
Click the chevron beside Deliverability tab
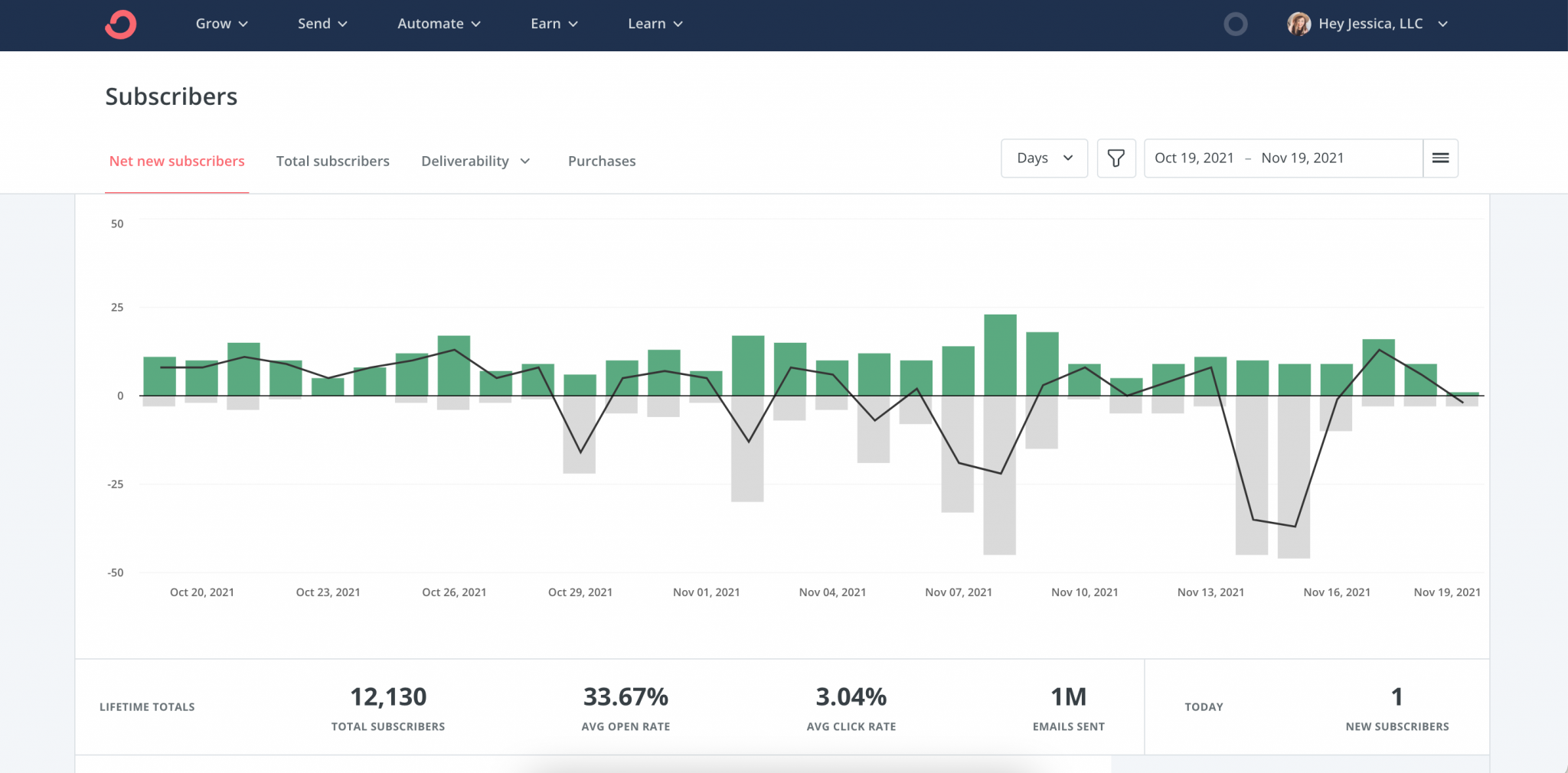tap(525, 161)
